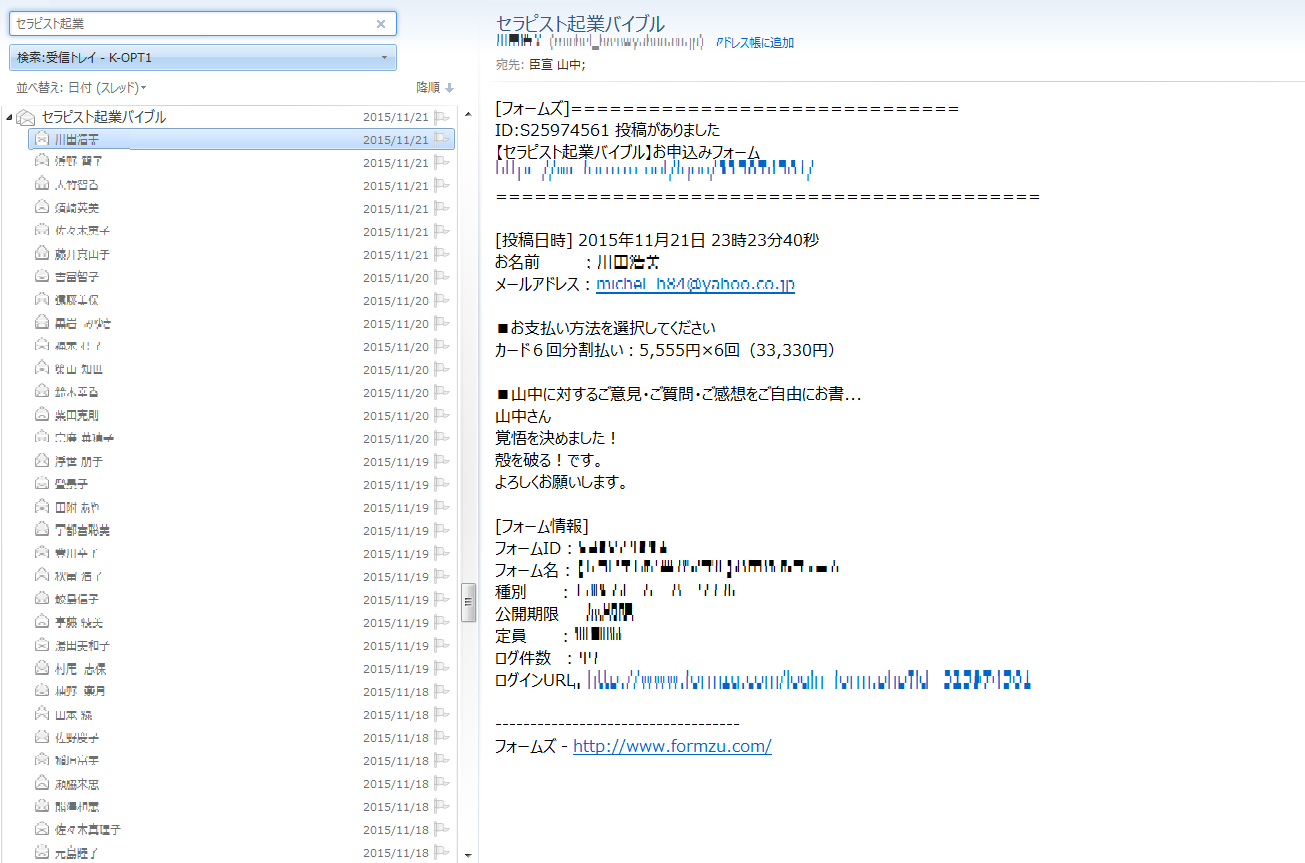Viewport: 1305px width, 863px height.
Task: Click the open envelope icon on the セラピスト起業バイブル thread header
Action: [25, 116]
